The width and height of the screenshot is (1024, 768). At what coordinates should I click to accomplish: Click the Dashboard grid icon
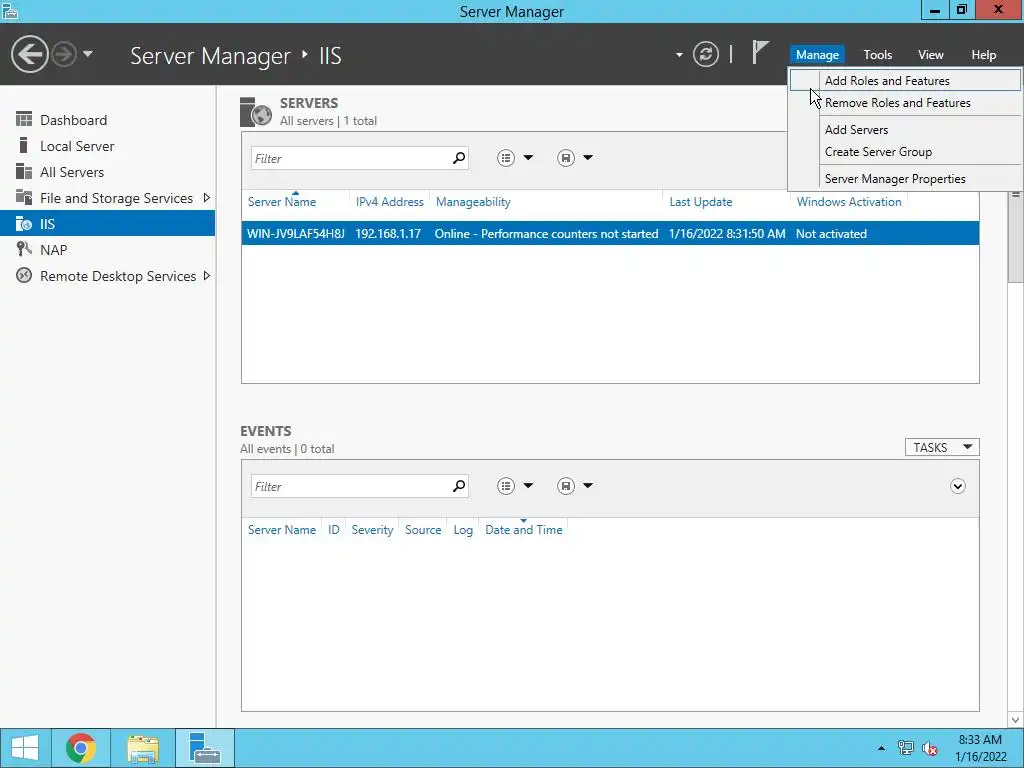point(24,119)
